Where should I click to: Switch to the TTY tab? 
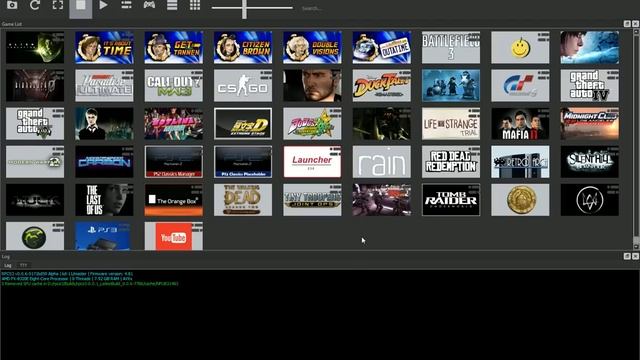[x=23, y=265]
